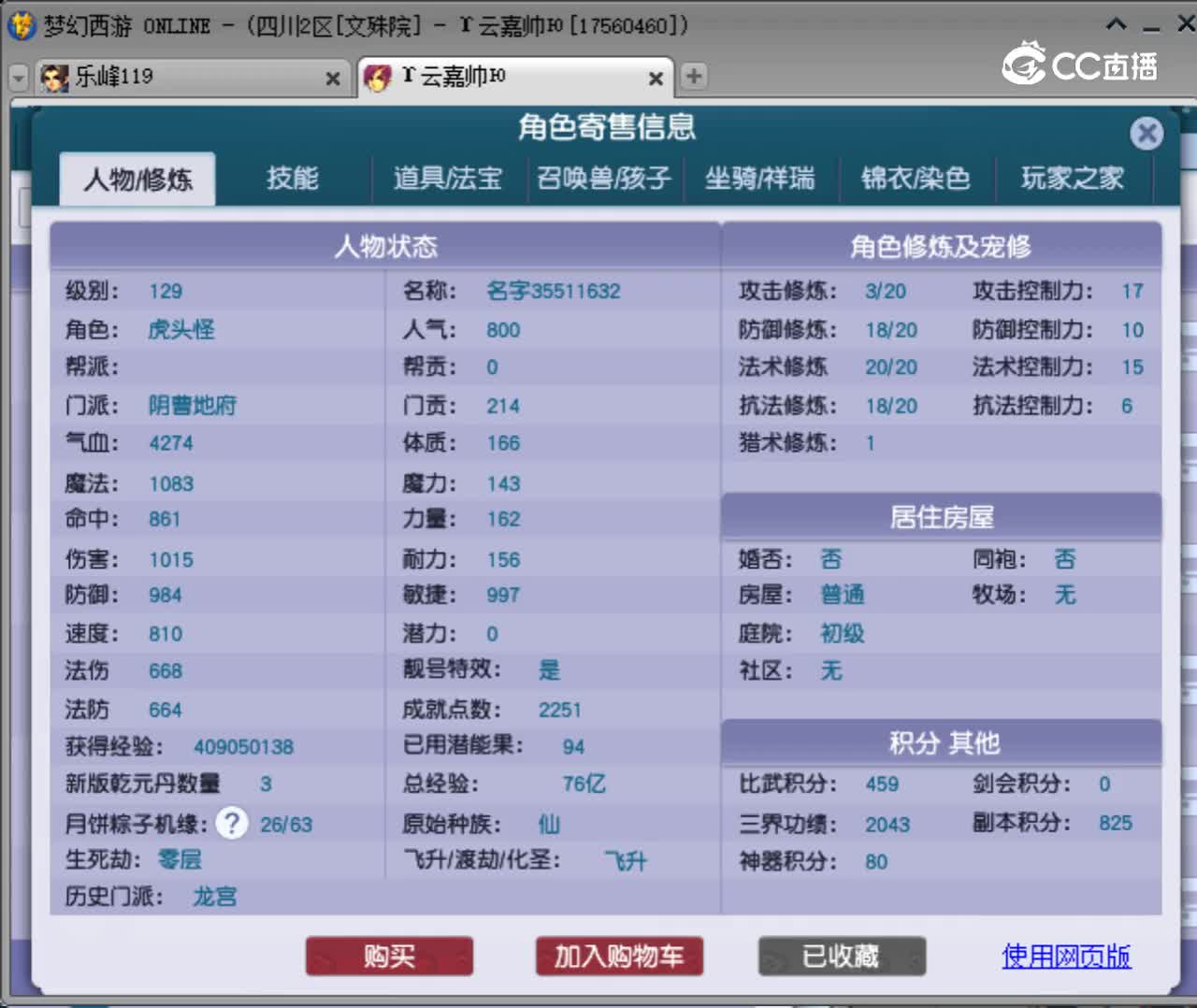Click the 总经验 value 76亿
The width and height of the screenshot is (1197, 1008).
pyautogui.click(x=584, y=784)
